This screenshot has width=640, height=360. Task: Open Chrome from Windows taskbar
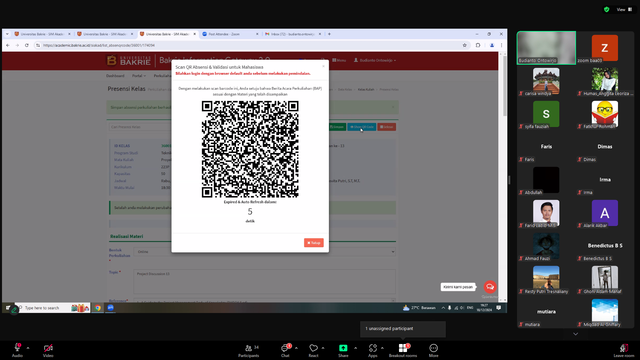pyautogui.click(x=98, y=308)
